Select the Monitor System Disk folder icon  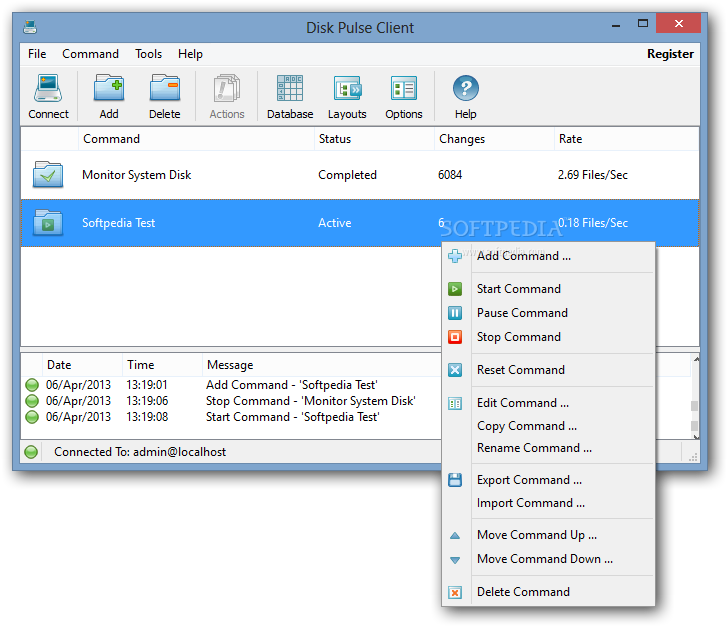pos(48,175)
